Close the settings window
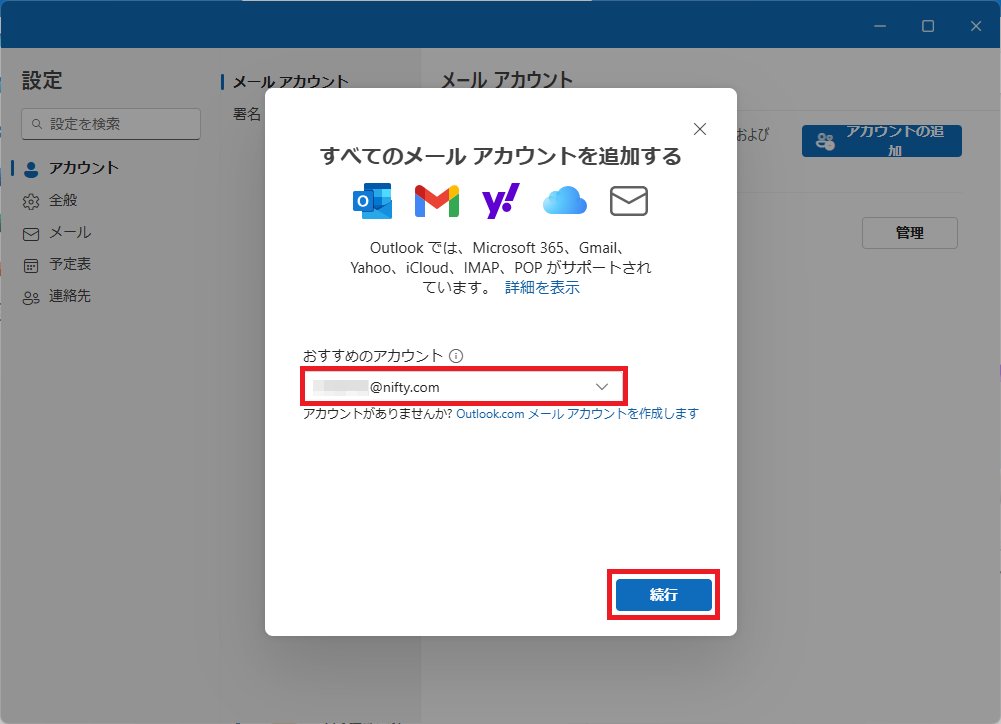 coord(975,26)
